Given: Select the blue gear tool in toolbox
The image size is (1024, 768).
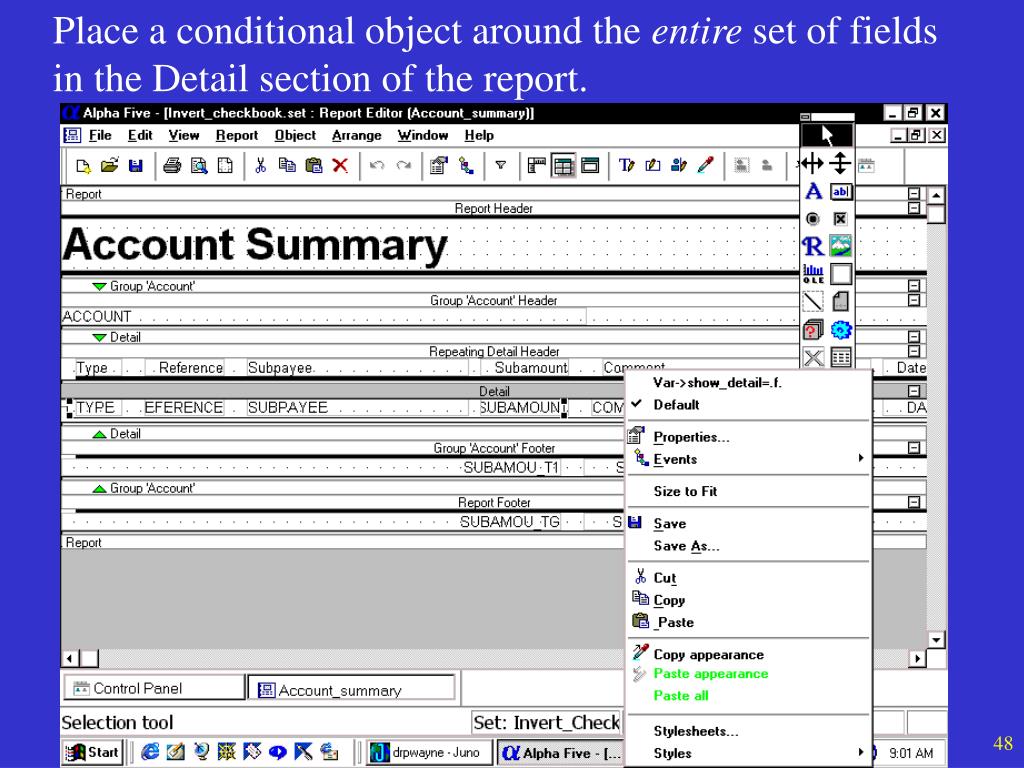Looking at the screenshot, I should [840, 330].
